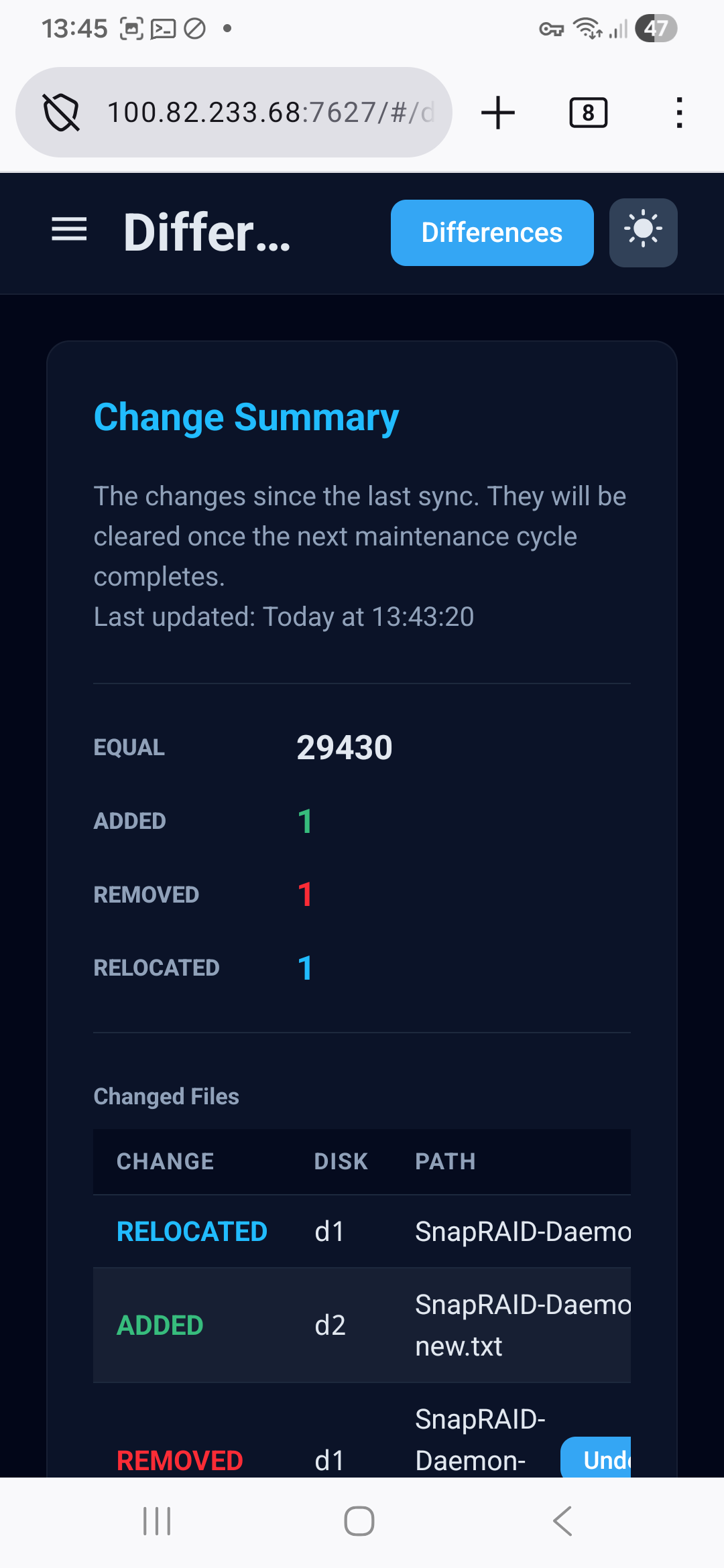This screenshot has height=1568, width=724.
Task: Open the browser three-dot overflow menu
Action: point(679,112)
